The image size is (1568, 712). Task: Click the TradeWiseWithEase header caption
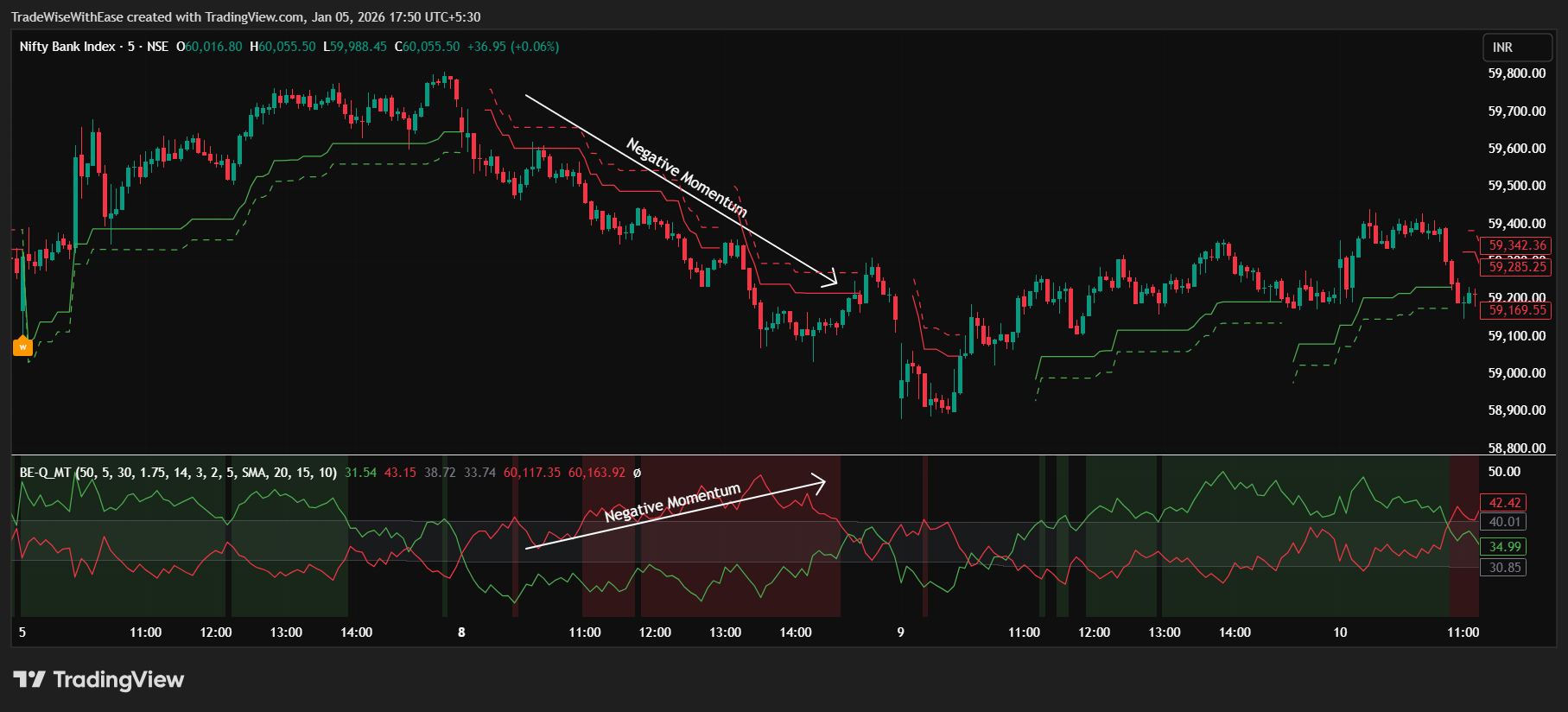tap(246, 17)
